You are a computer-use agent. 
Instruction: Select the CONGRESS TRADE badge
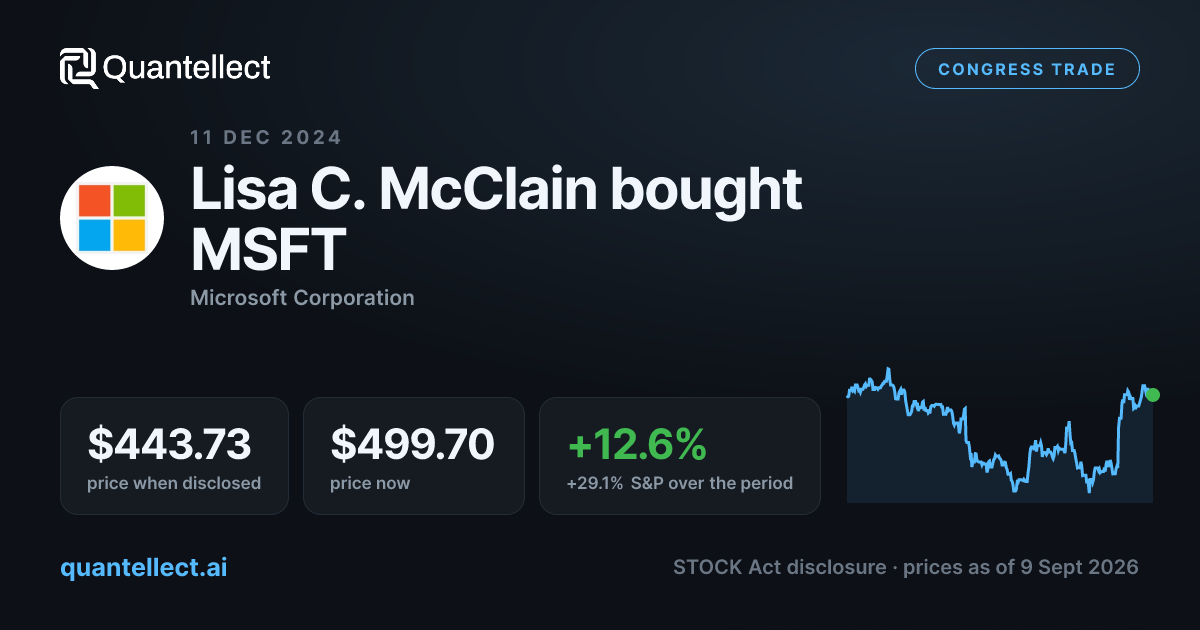(x=1027, y=69)
